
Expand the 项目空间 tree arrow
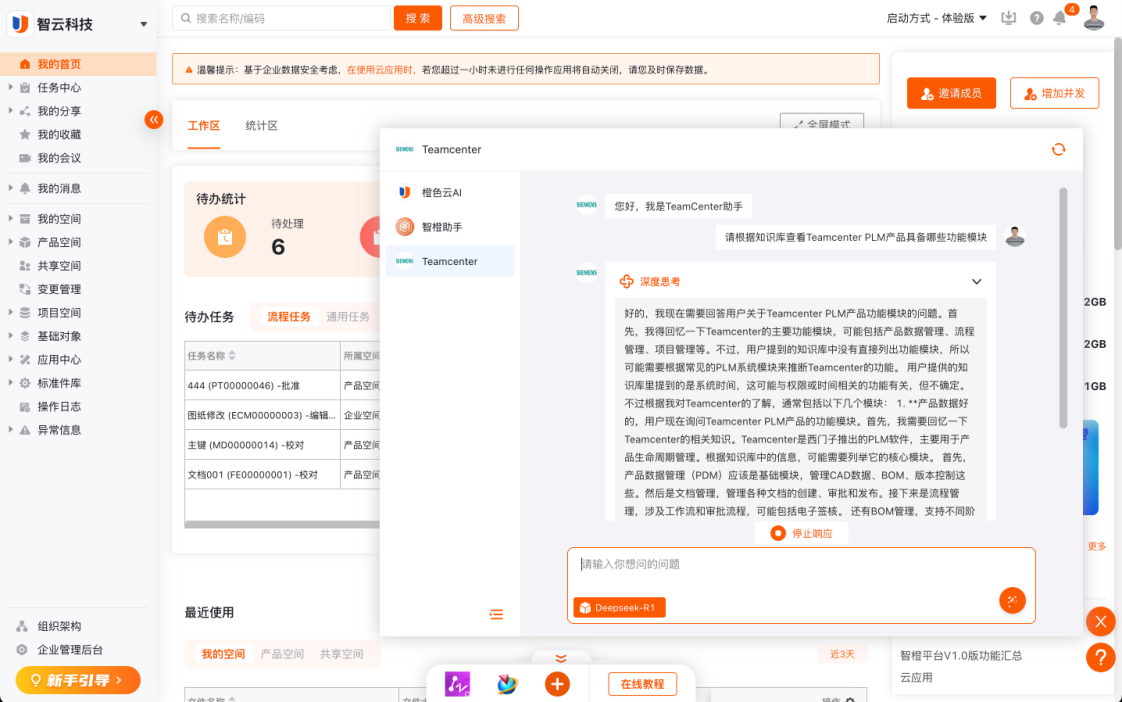click(10, 313)
